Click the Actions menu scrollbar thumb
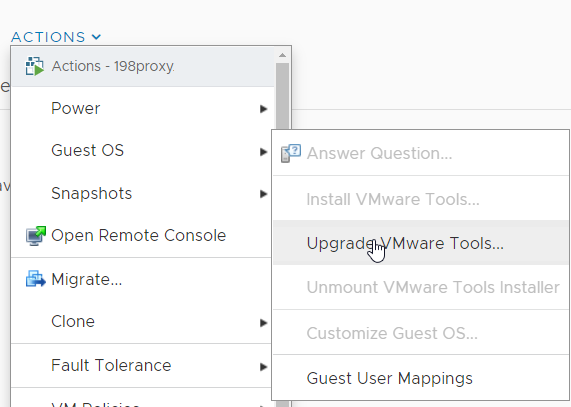 (x=282, y=96)
